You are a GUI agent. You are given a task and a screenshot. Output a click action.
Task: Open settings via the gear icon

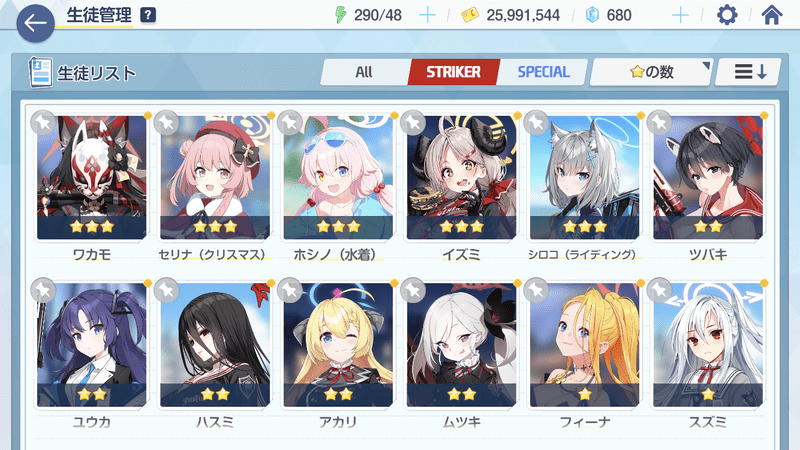[727, 15]
